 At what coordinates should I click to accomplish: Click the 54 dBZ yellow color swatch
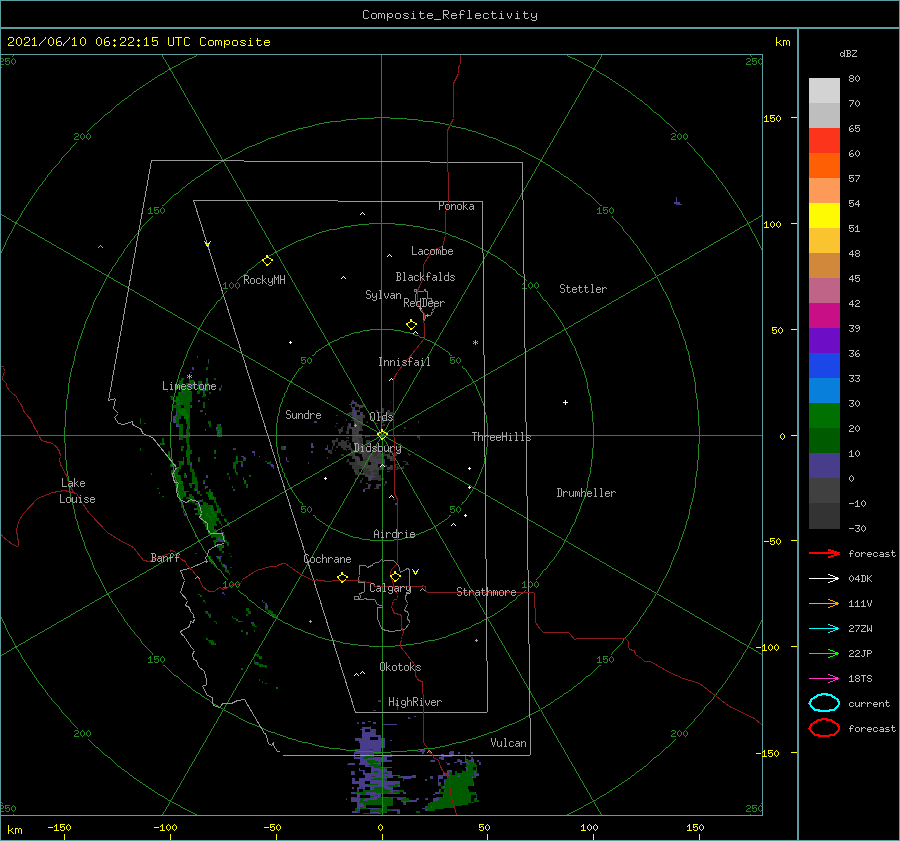[x=824, y=215]
